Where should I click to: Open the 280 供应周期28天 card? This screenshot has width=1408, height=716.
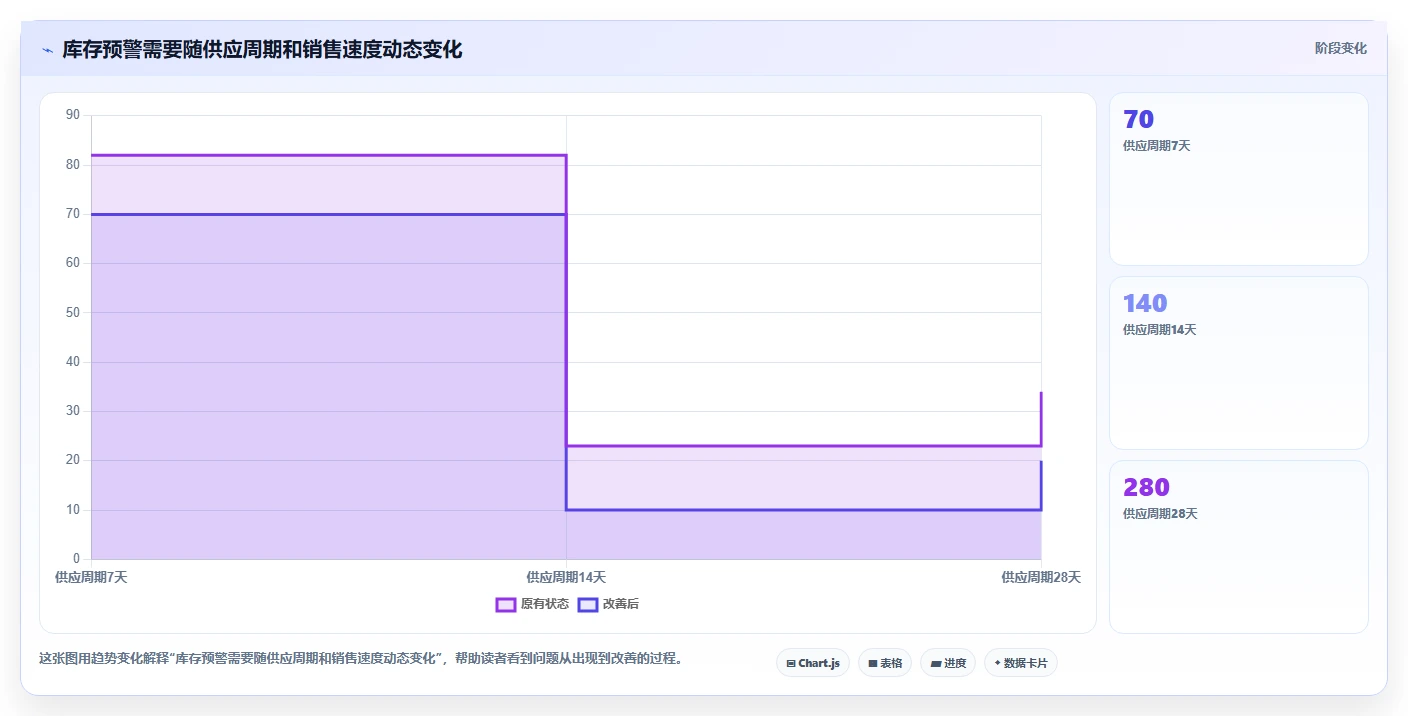click(1239, 547)
